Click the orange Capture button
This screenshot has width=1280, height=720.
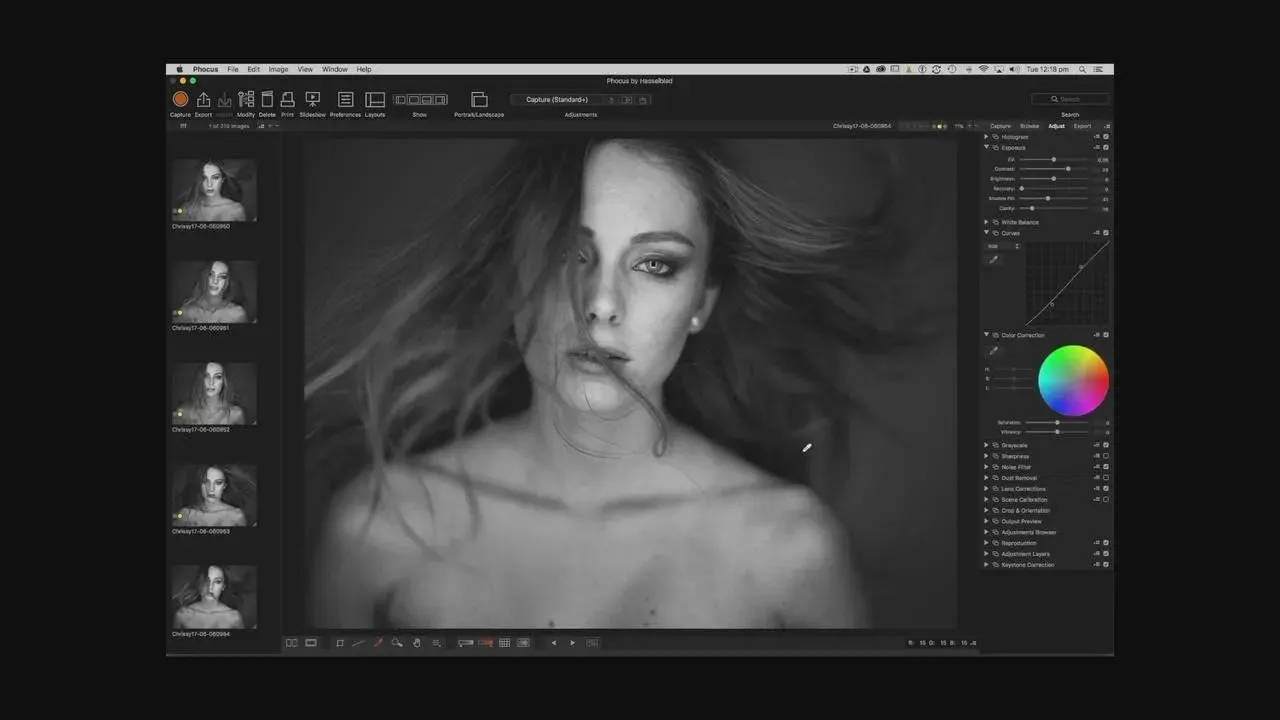[180, 99]
